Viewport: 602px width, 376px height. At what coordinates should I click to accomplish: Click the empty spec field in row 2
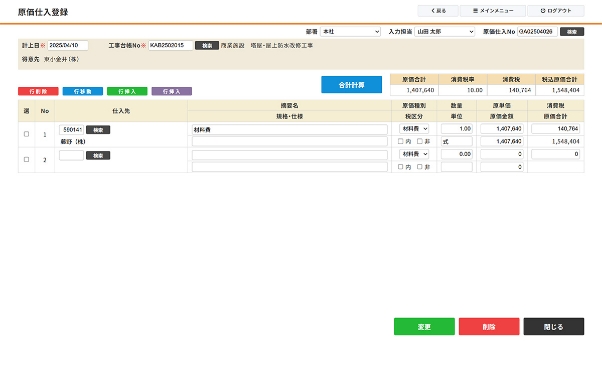289,167
